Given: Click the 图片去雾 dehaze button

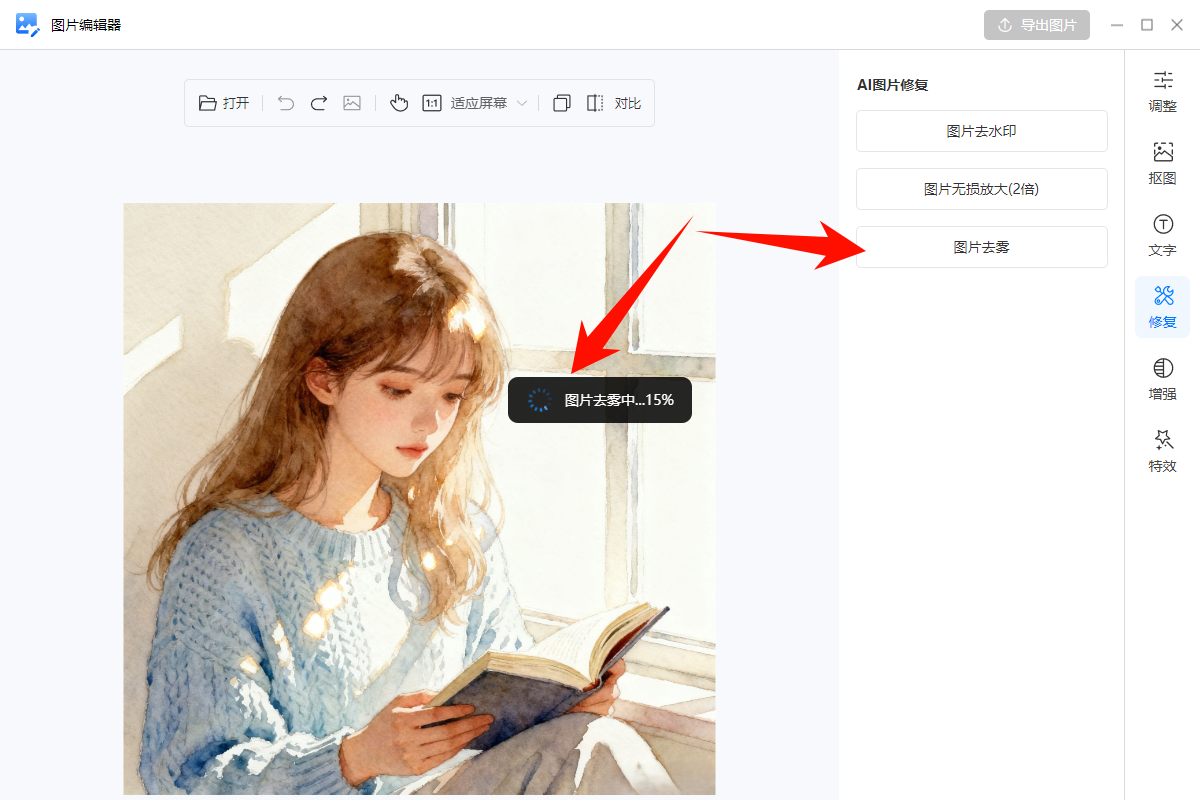Looking at the screenshot, I should pos(981,247).
